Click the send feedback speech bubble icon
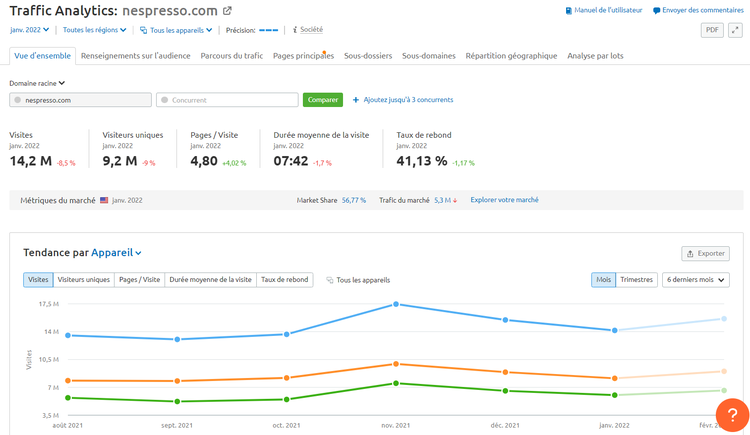The width and height of the screenshot is (750, 435). pos(656,10)
